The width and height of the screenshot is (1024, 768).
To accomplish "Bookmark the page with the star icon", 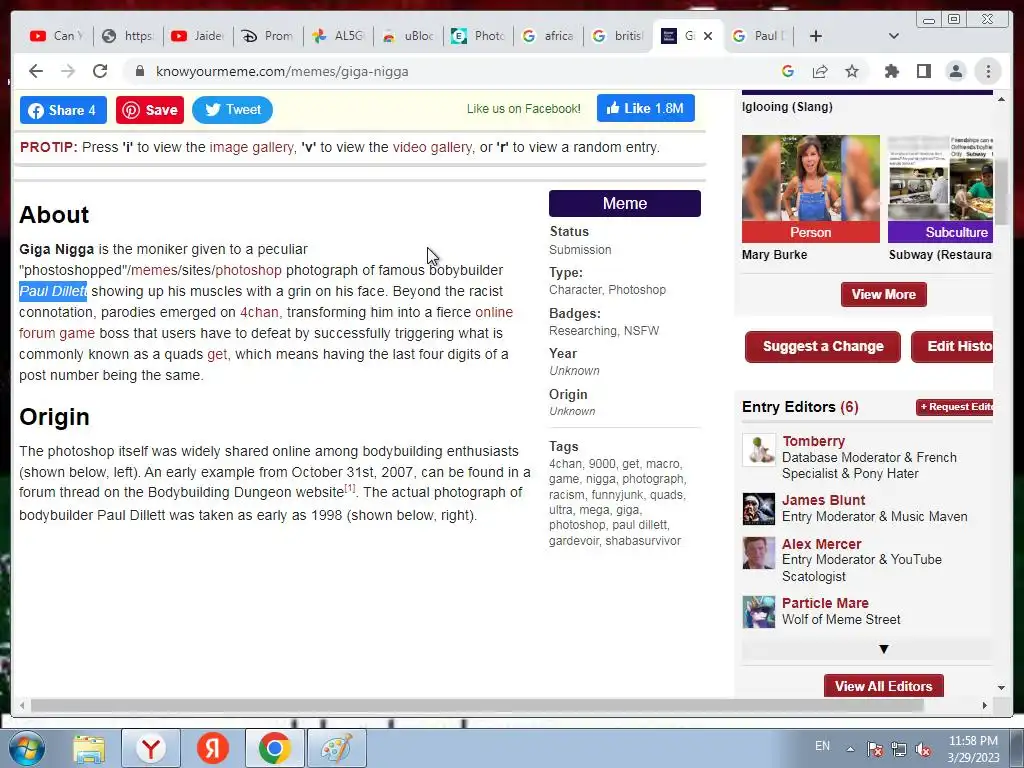I will tap(852, 71).
